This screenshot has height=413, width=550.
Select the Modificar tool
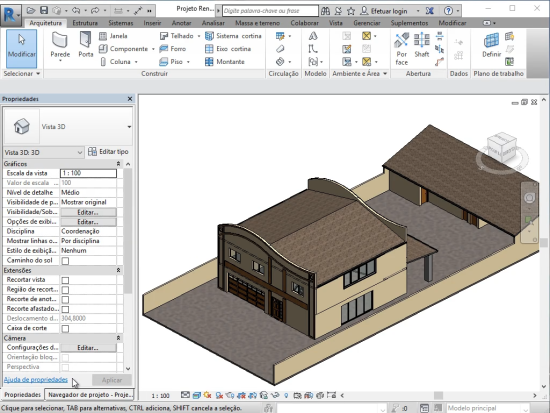pyautogui.click(x=21, y=48)
